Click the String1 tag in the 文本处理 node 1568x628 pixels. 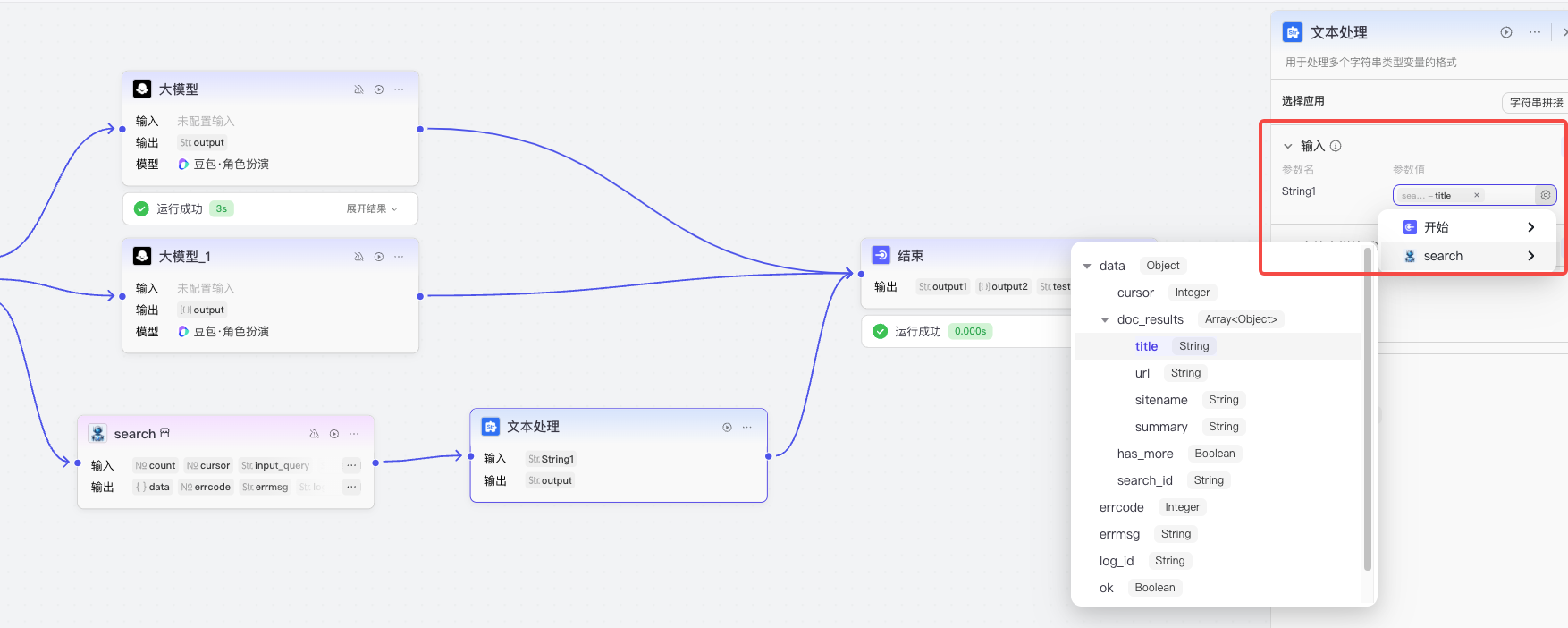551,459
